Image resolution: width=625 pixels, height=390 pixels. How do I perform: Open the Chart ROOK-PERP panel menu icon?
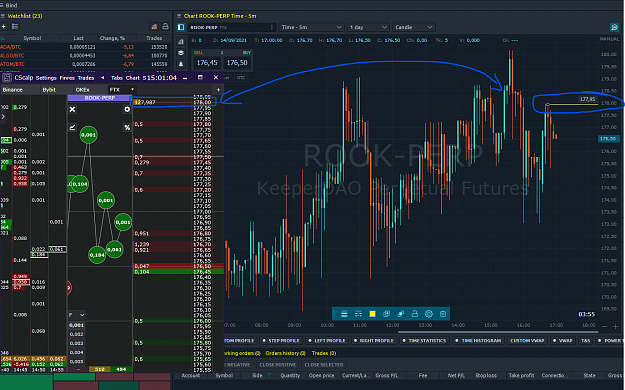point(179,16)
